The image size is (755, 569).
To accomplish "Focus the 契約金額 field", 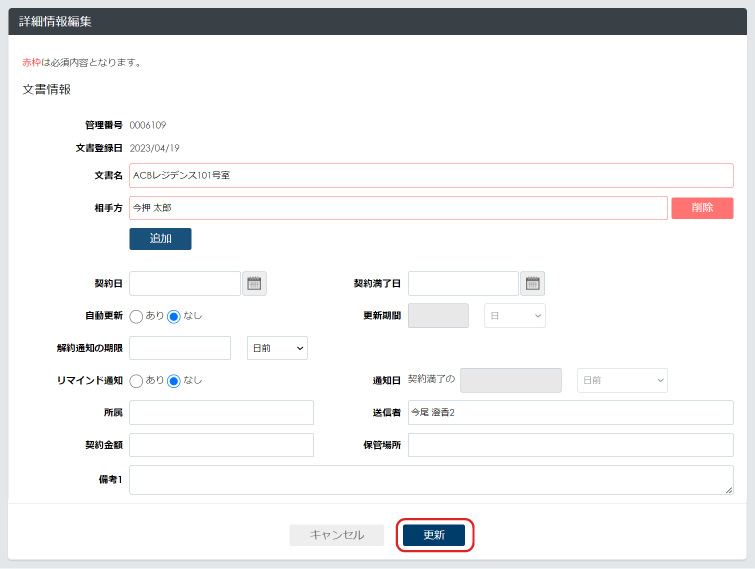I will coord(221,445).
